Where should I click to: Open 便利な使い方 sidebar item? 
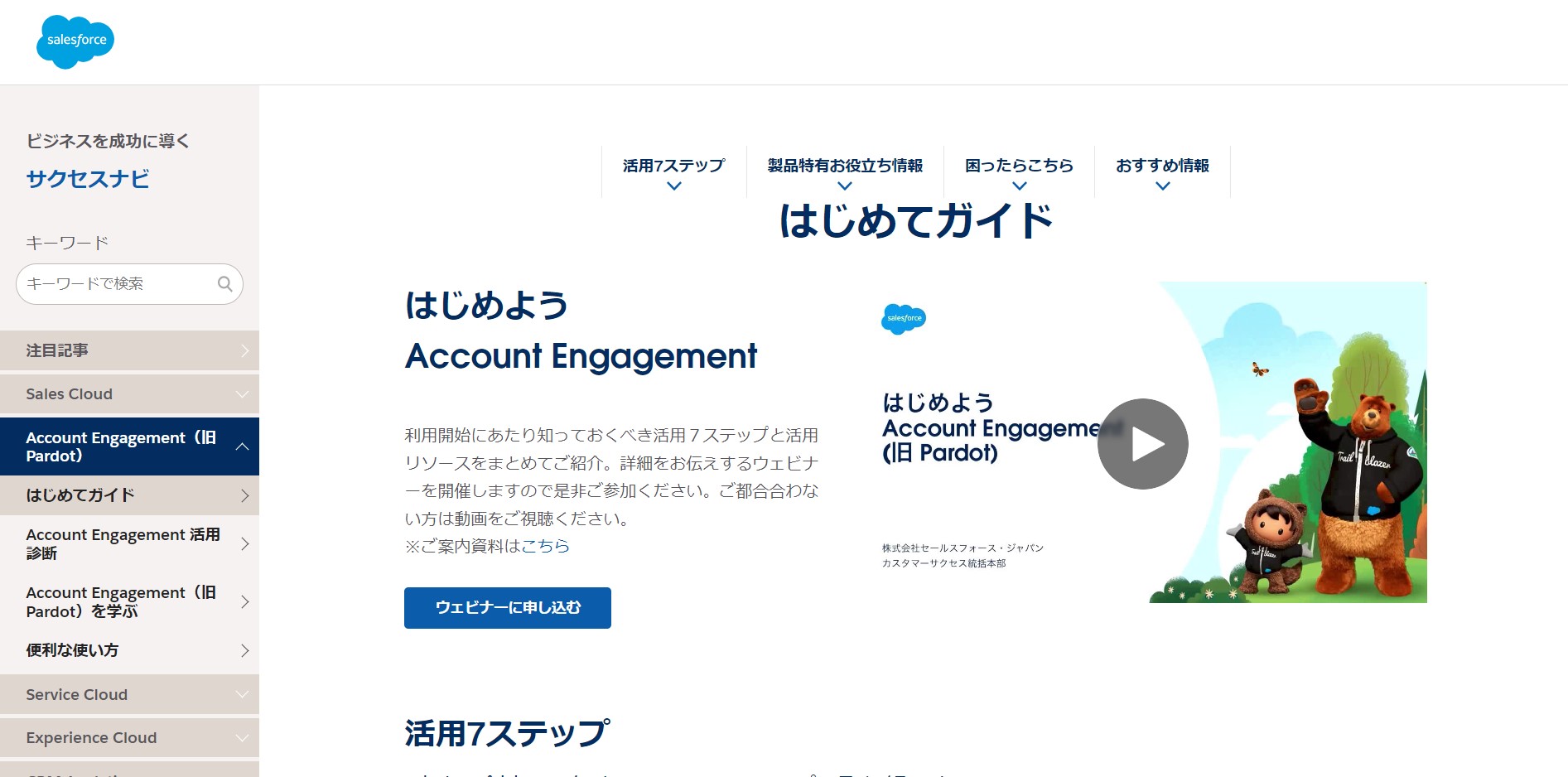[x=129, y=650]
